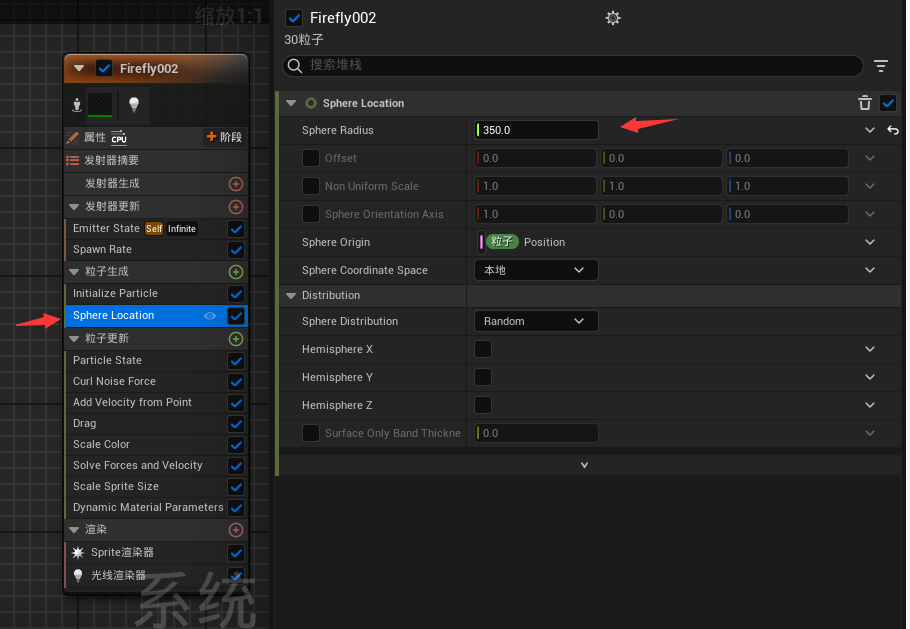Screen dimensions: 910x629
Task: Click the emitter thumbnail preview square
Action: coord(100,104)
